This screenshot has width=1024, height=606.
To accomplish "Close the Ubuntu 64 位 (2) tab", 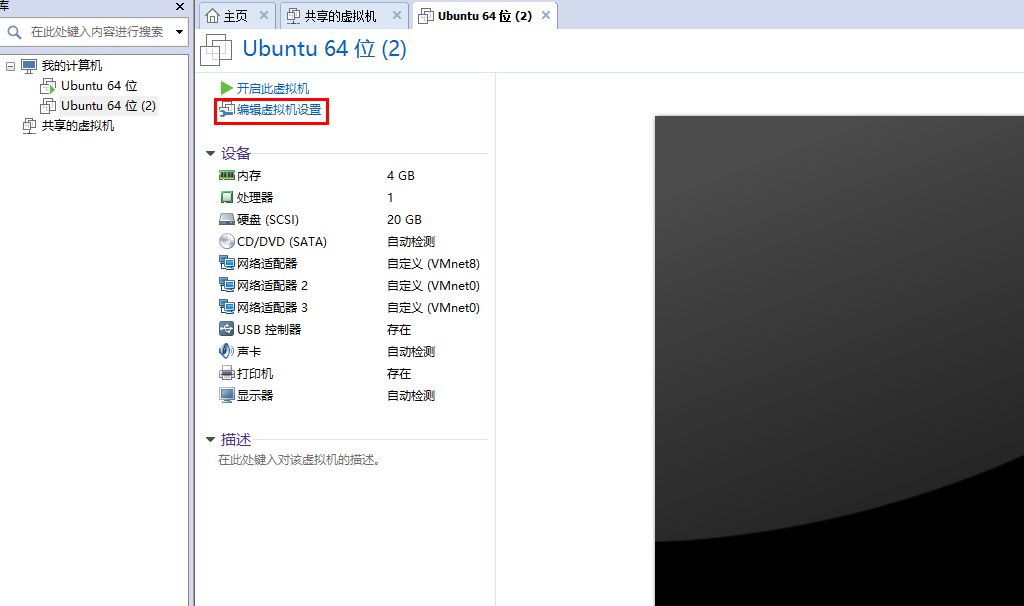I will point(546,15).
